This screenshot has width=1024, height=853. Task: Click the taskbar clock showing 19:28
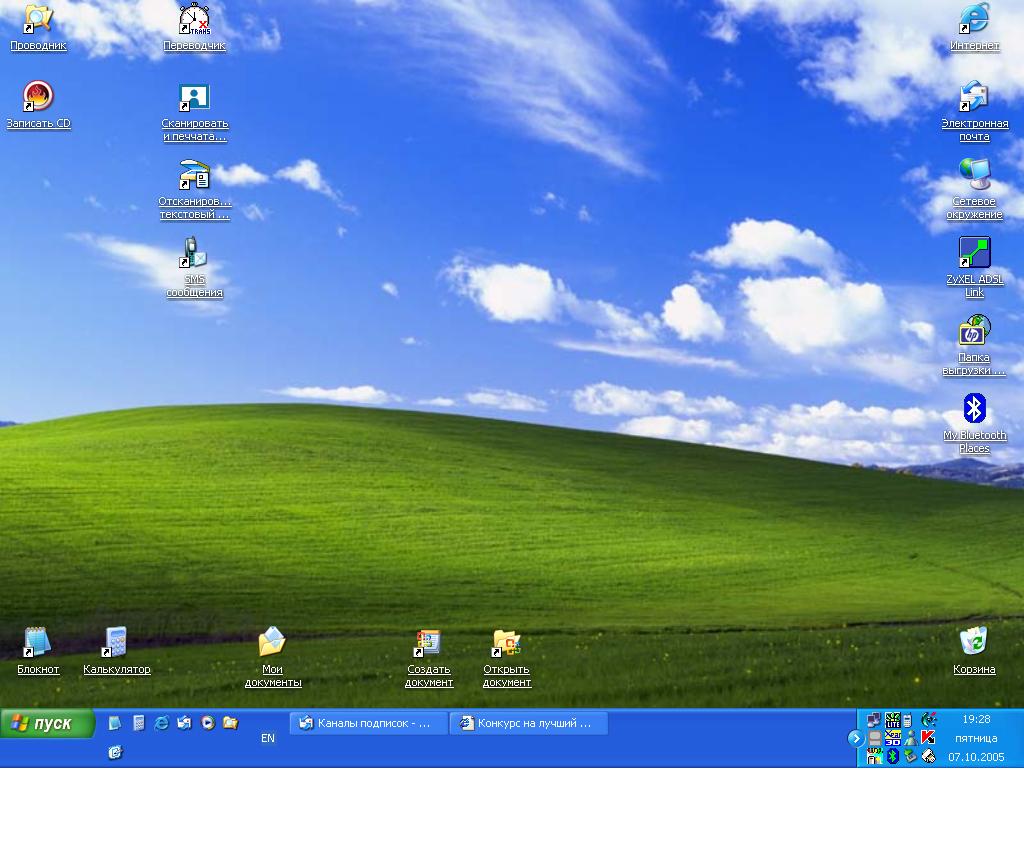point(976,719)
